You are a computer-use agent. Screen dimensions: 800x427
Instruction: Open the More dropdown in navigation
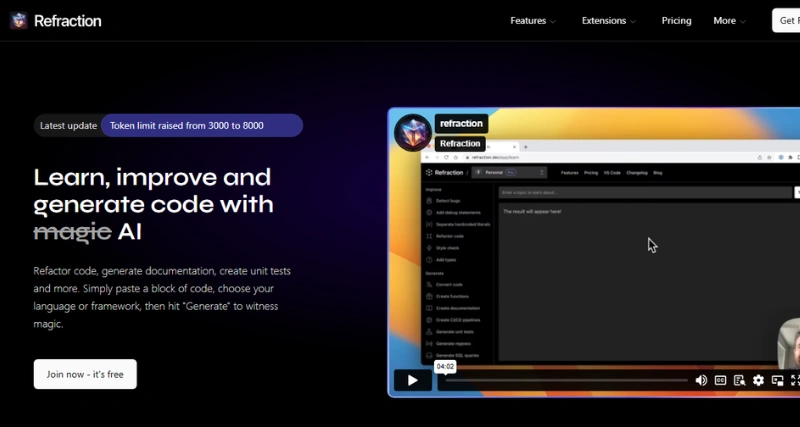coord(729,21)
